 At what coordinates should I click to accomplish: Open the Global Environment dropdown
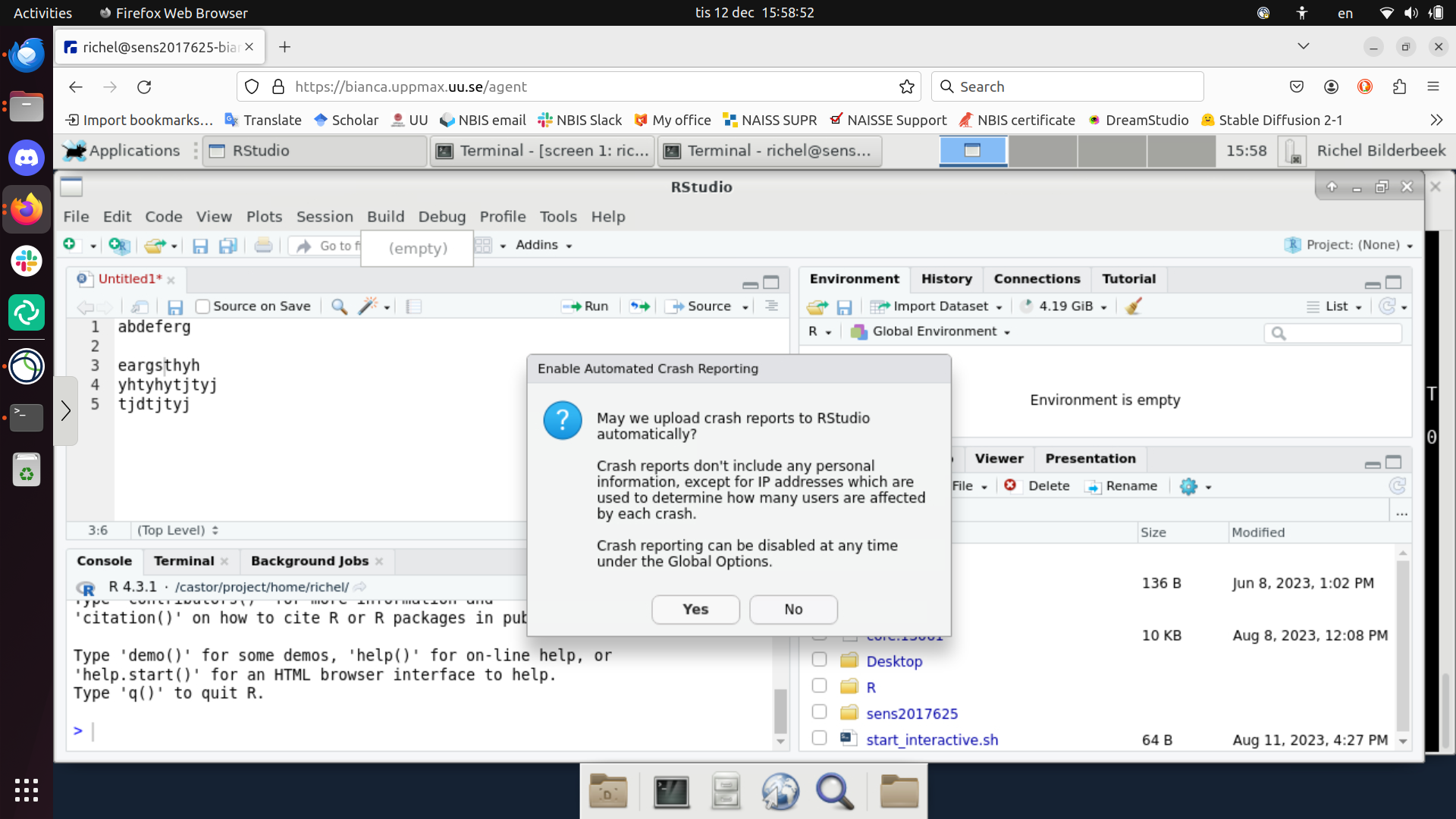[x=930, y=331]
